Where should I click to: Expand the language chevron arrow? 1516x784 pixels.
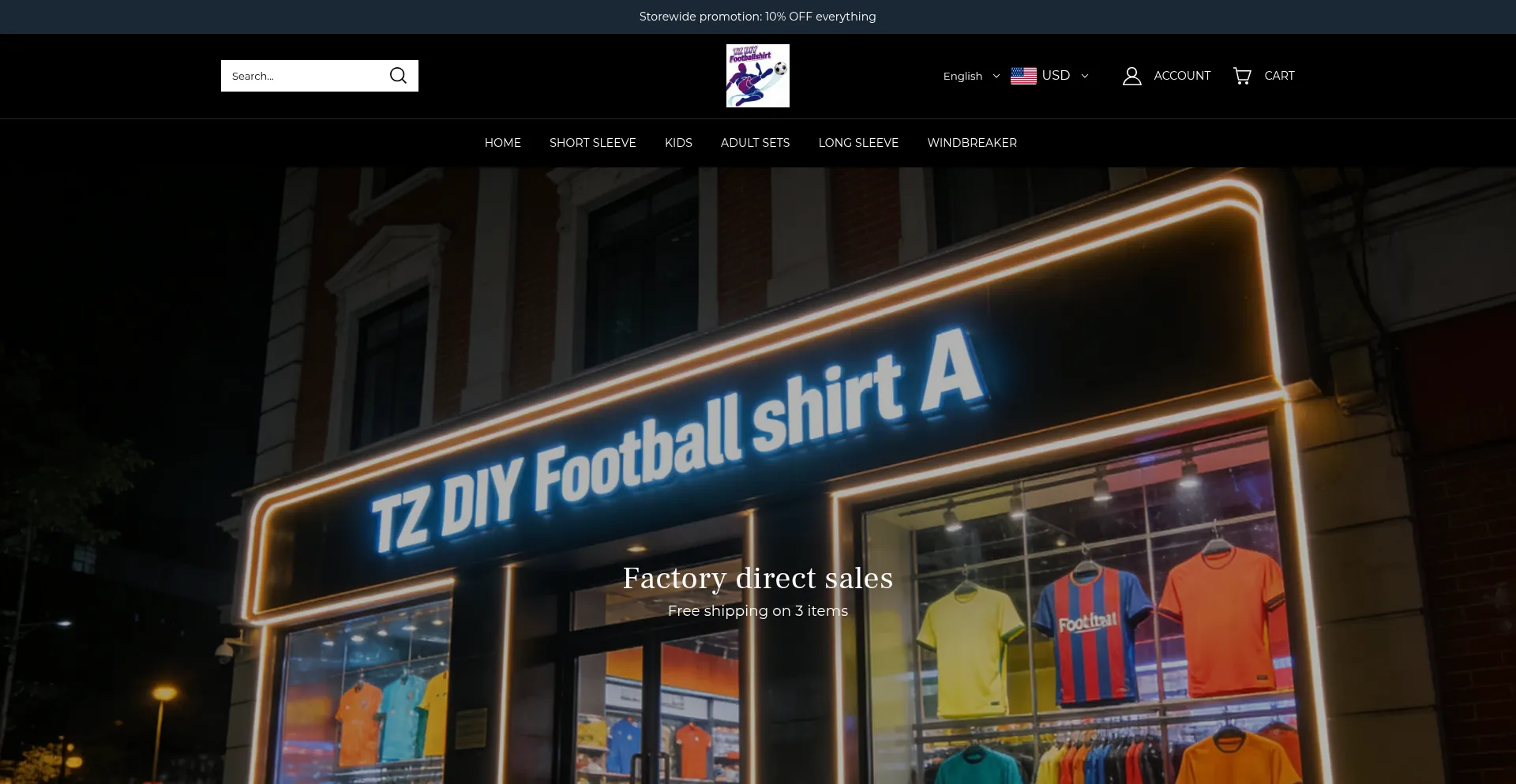coord(998,76)
